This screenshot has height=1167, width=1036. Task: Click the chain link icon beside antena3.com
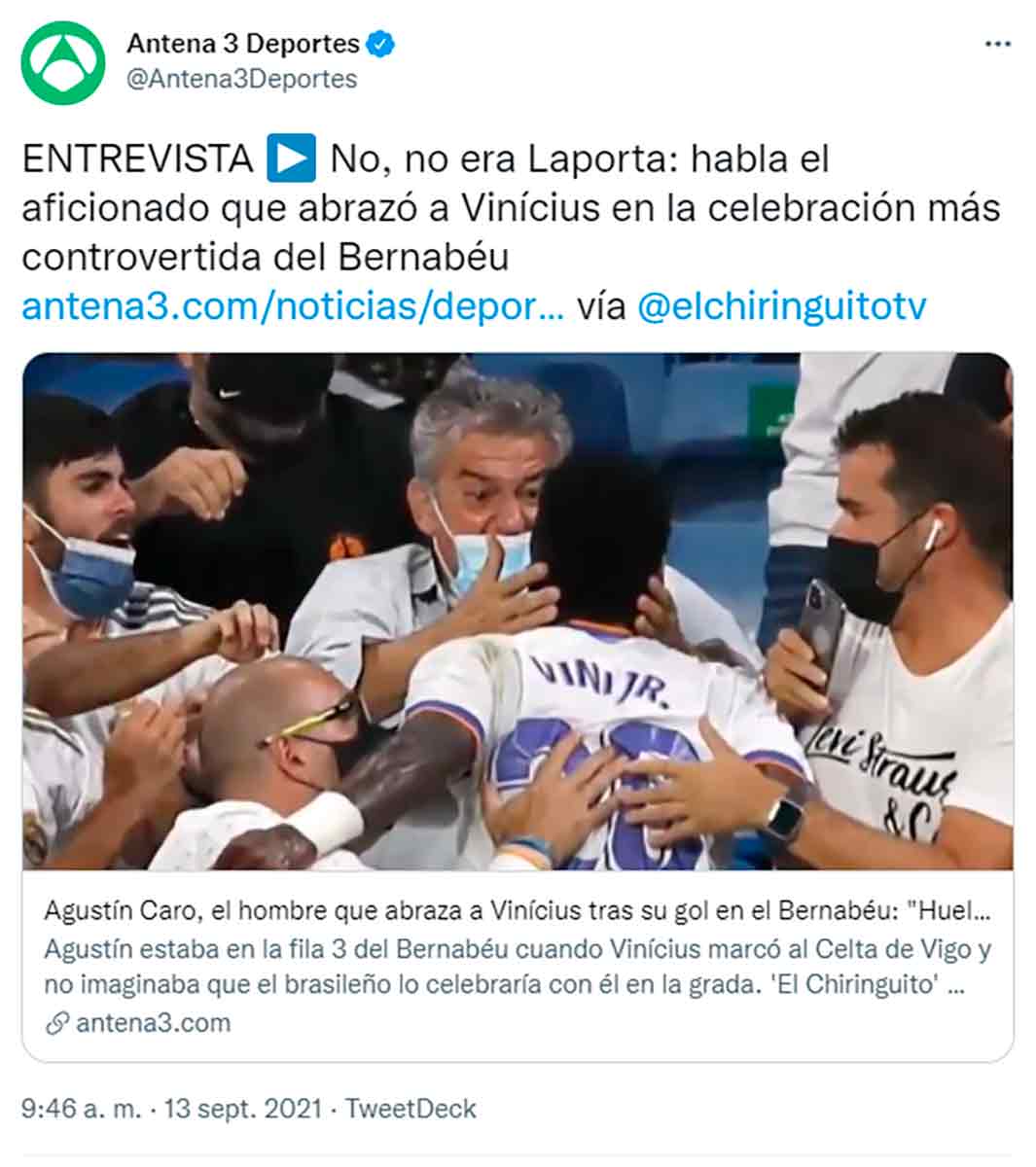(x=57, y=1024)
